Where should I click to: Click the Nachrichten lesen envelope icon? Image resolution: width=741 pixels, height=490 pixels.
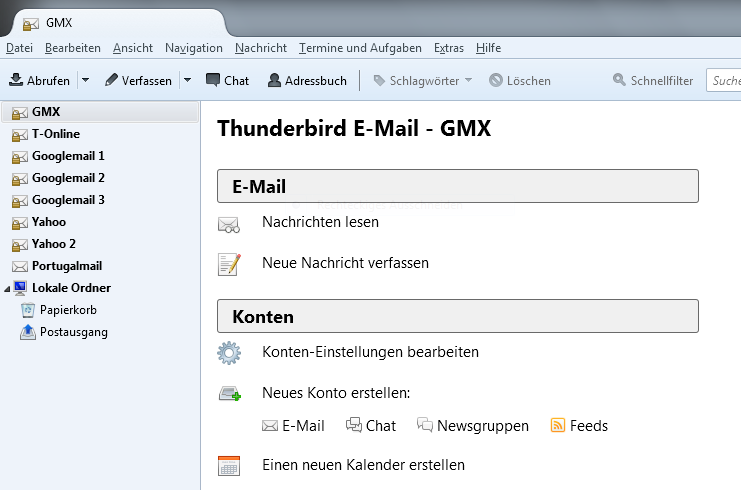[229, 225]
